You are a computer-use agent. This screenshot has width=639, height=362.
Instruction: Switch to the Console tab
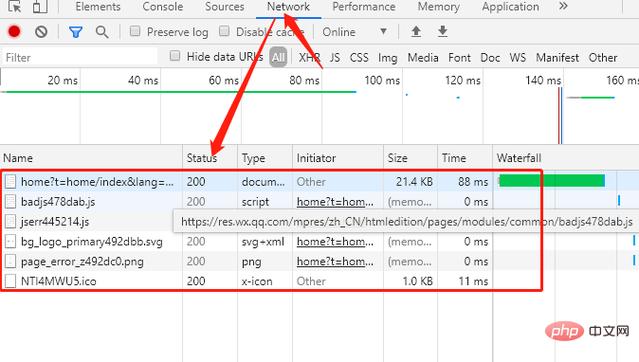(x=163, y=7)
